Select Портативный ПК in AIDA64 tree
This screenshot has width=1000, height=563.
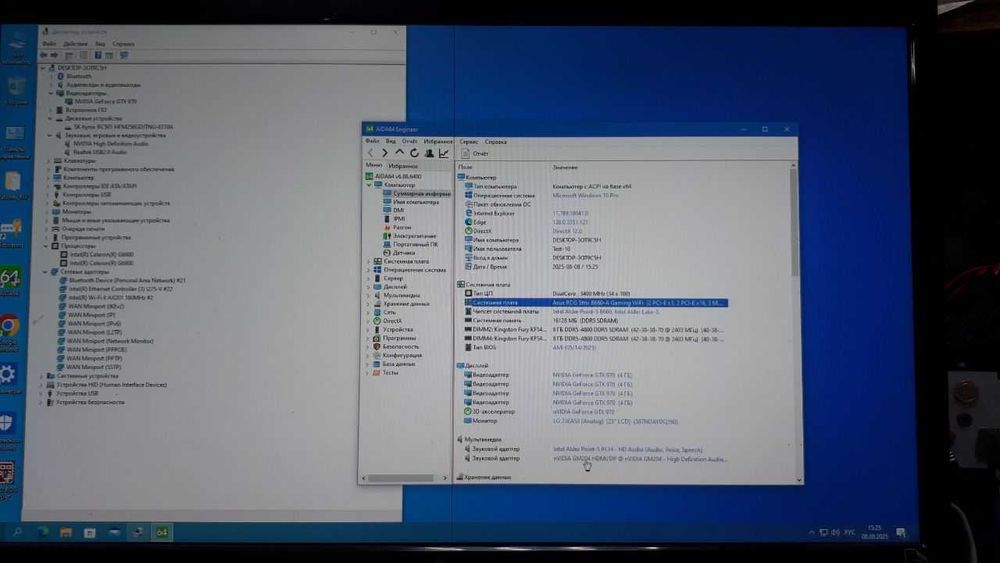[x=411, y=244]
